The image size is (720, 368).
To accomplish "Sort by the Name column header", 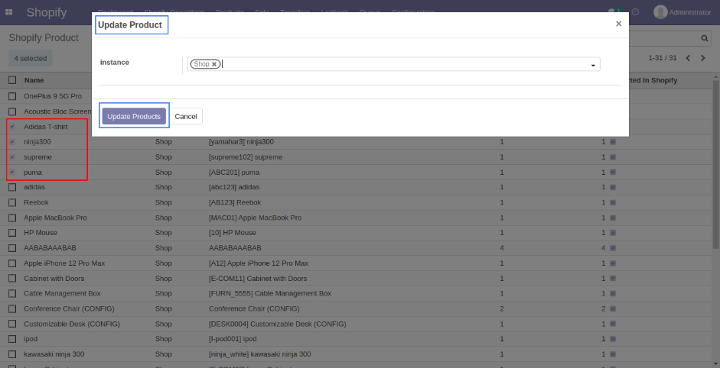I will (x=34, y=80).
